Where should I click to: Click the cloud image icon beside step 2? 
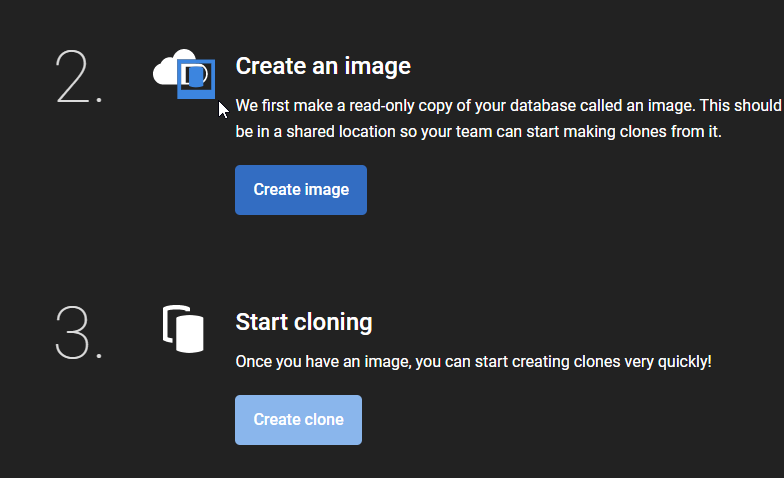(x=184, y=75)
